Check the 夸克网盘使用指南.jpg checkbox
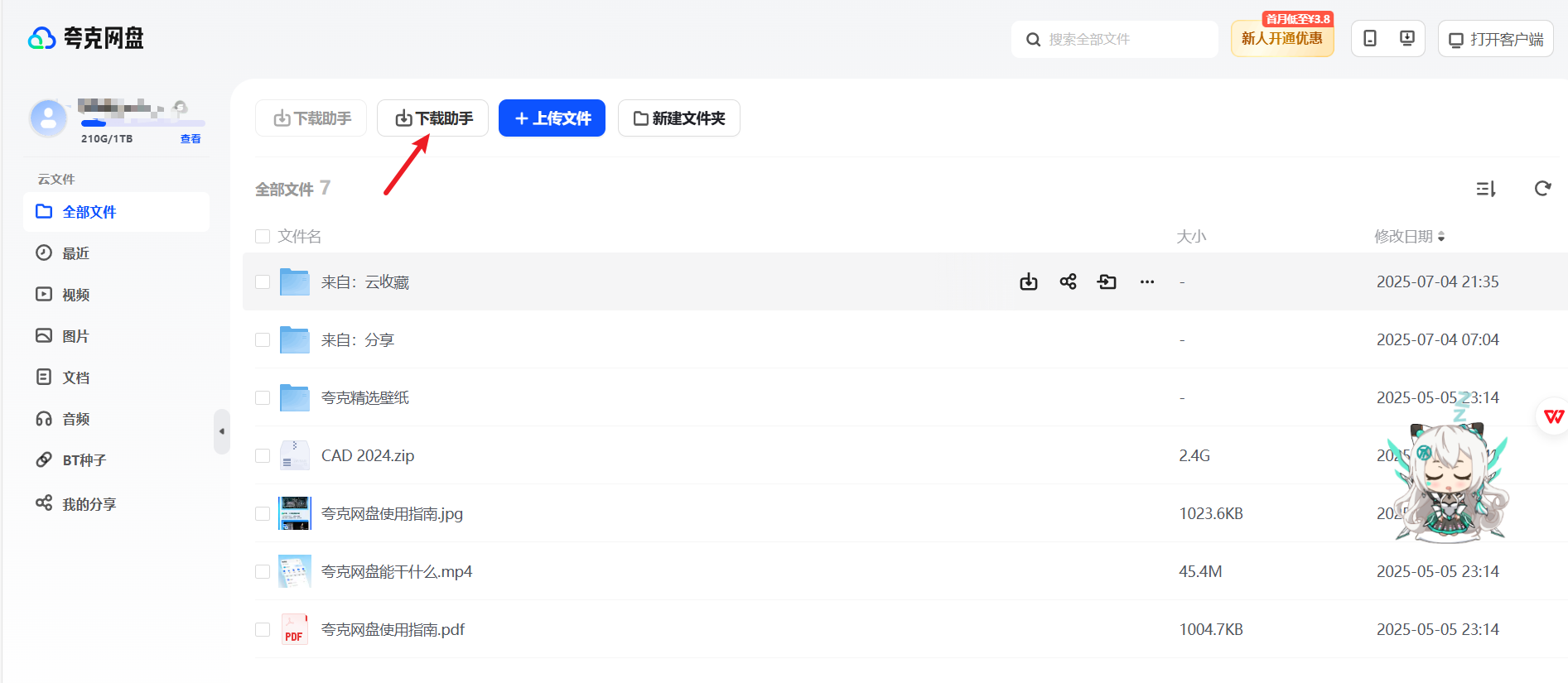Image resolution: width=1568 pixels, height=683 pixels. [263, 513]
